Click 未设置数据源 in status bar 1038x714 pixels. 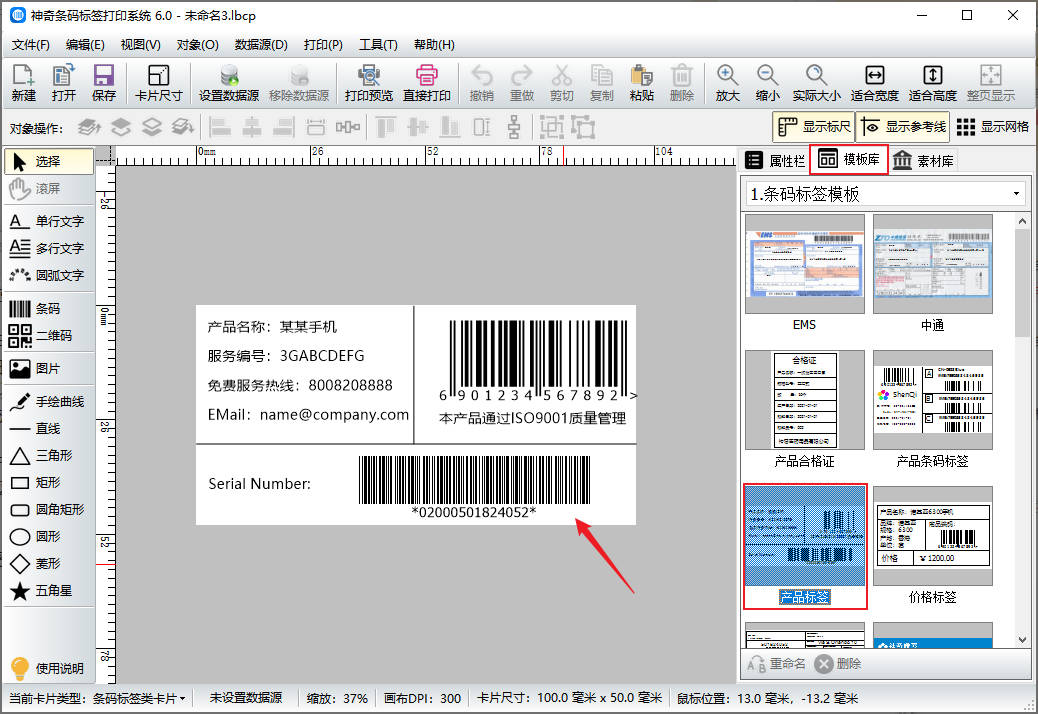pyautogui.click(x=246, y=698)
